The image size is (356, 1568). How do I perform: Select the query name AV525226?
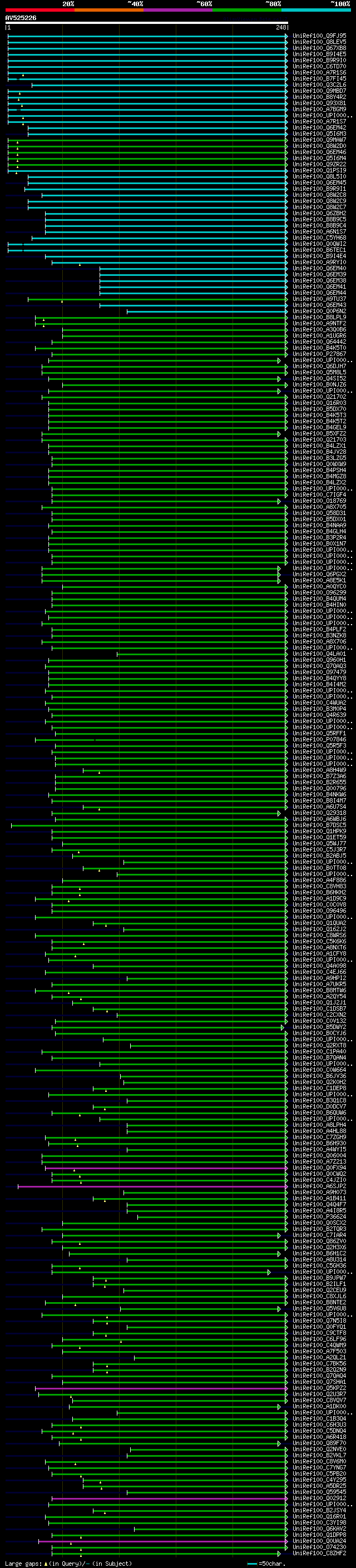click(21, 18)
